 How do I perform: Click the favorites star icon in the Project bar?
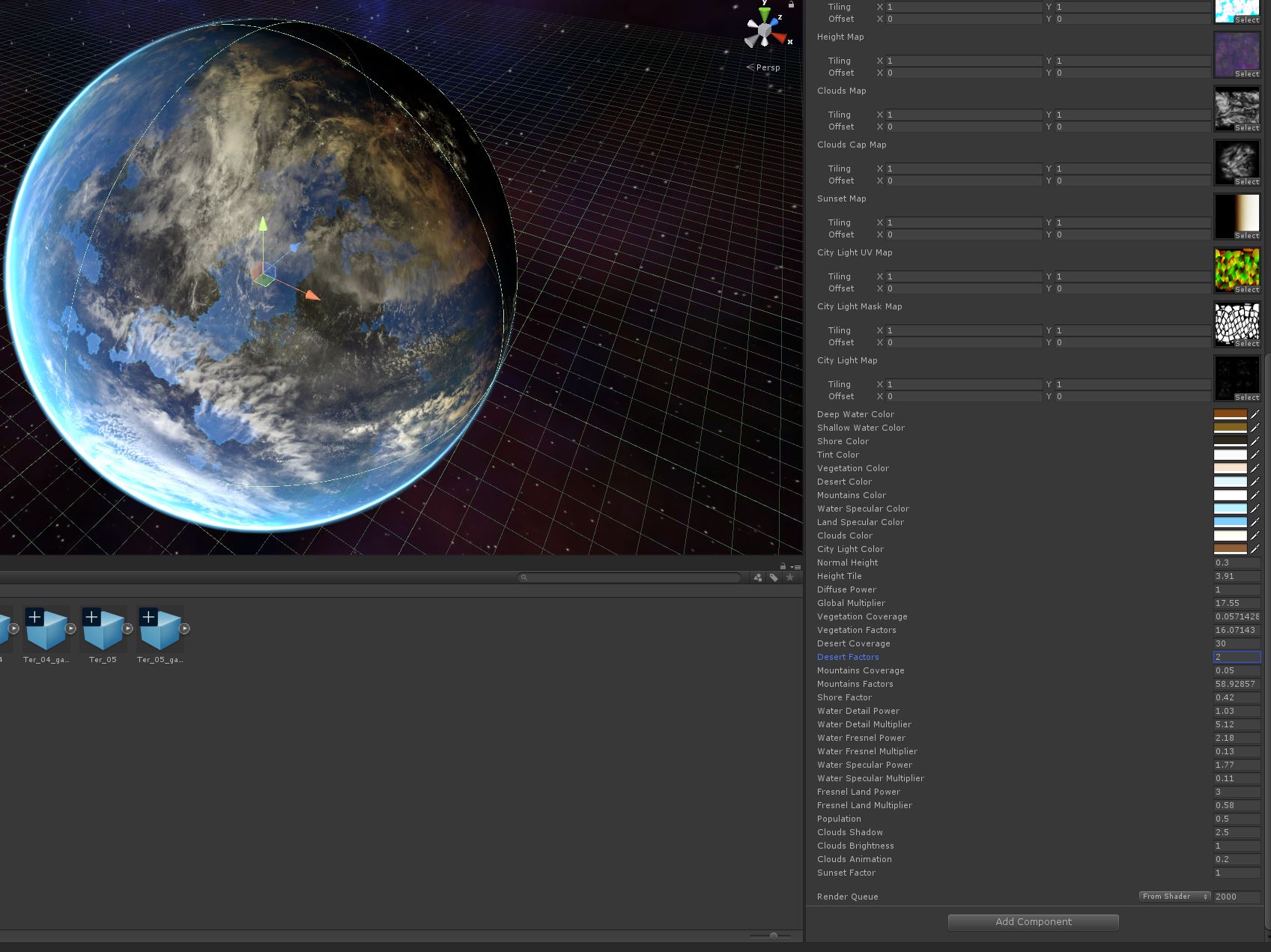[790, 577]
